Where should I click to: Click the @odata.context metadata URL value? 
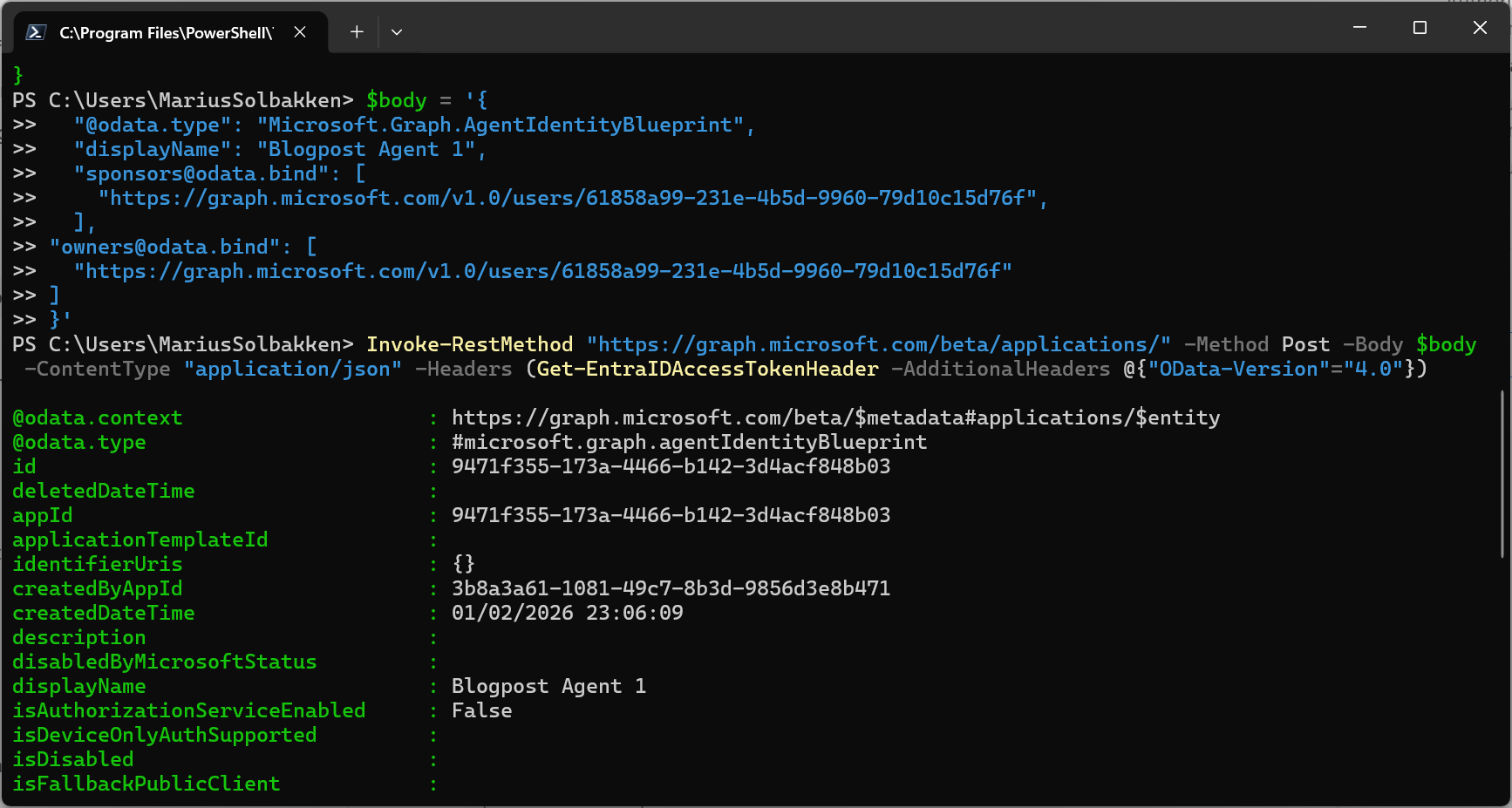click(x=834, y=418)
